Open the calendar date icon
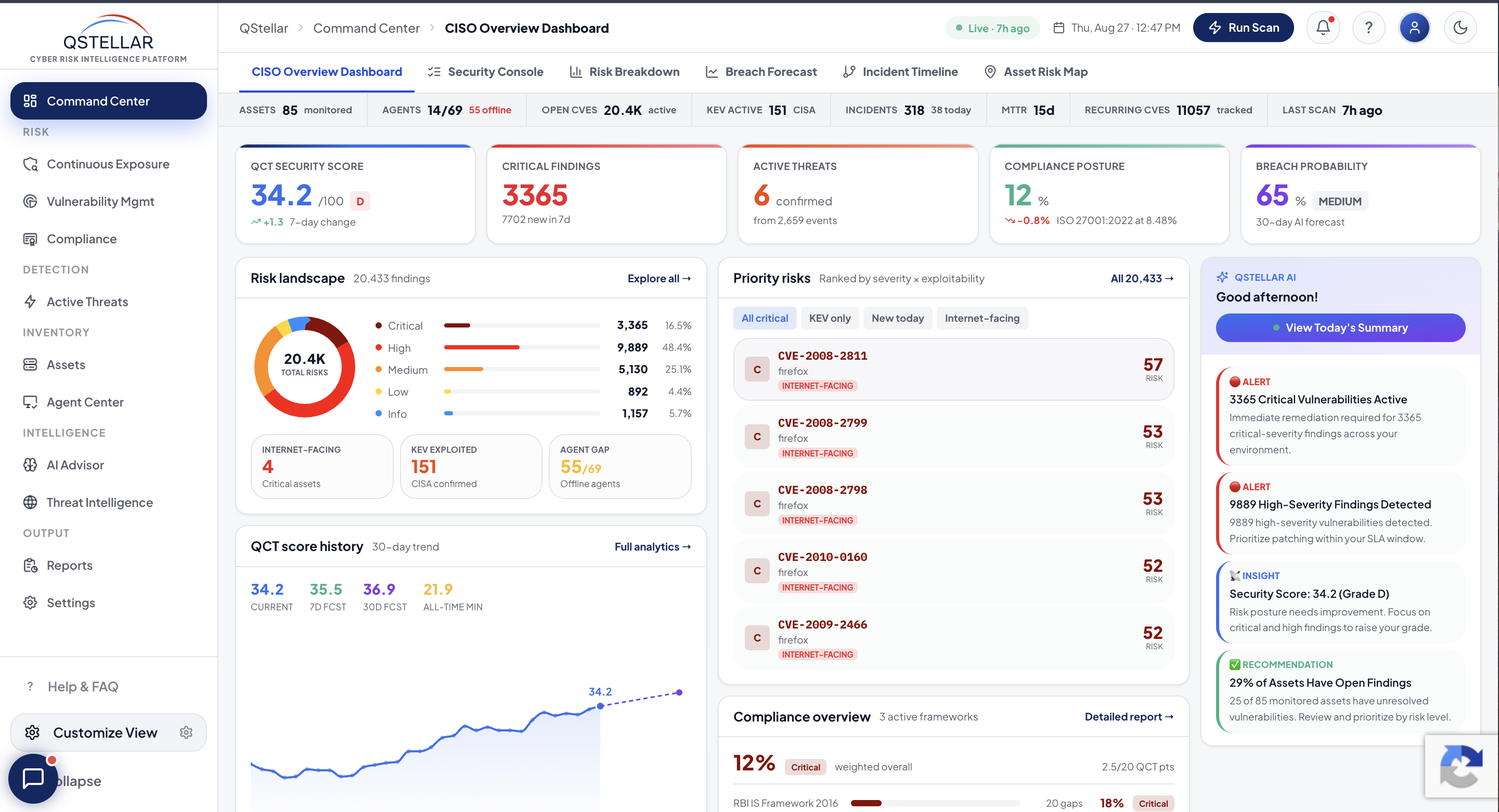Screen dimensions: 1499x812 click(x=1059, y=28)
